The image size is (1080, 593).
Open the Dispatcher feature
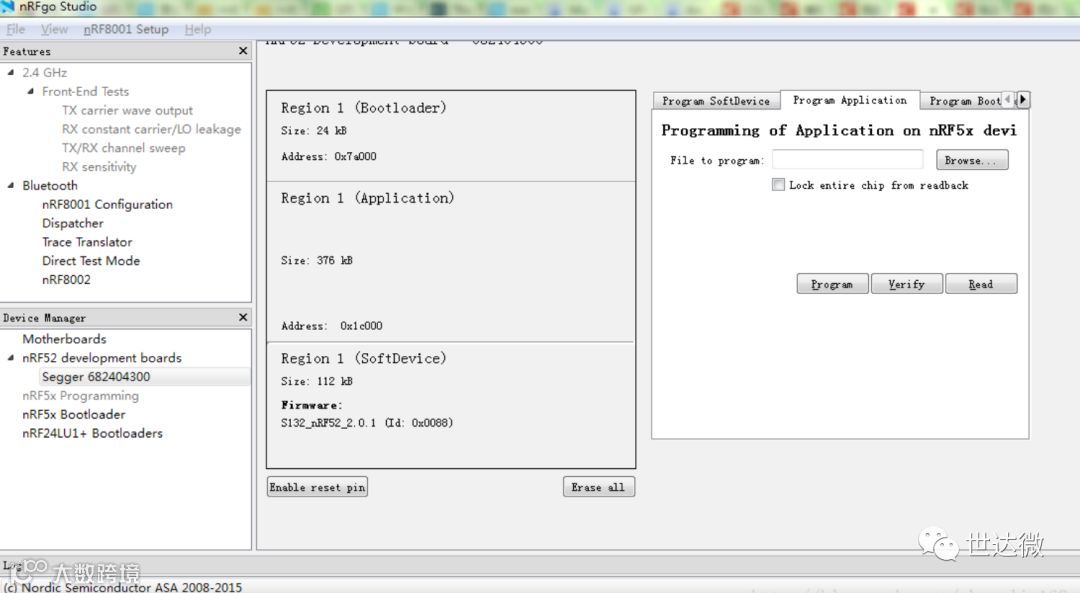(72, 223)
